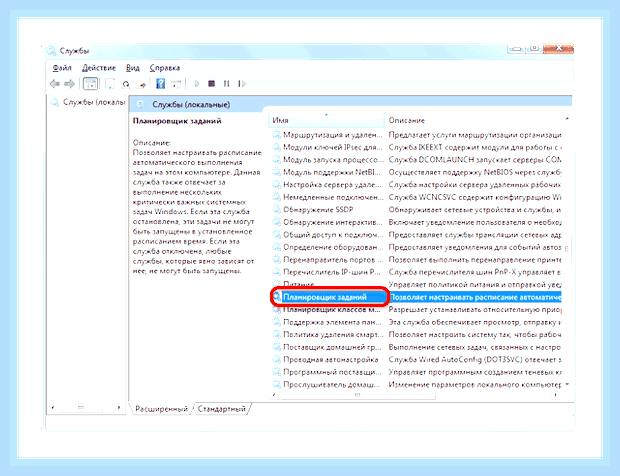This screenshot has width=620, height=476.
Task: Select the Планировщик классов м… service
Action: [x=332, y=310]
